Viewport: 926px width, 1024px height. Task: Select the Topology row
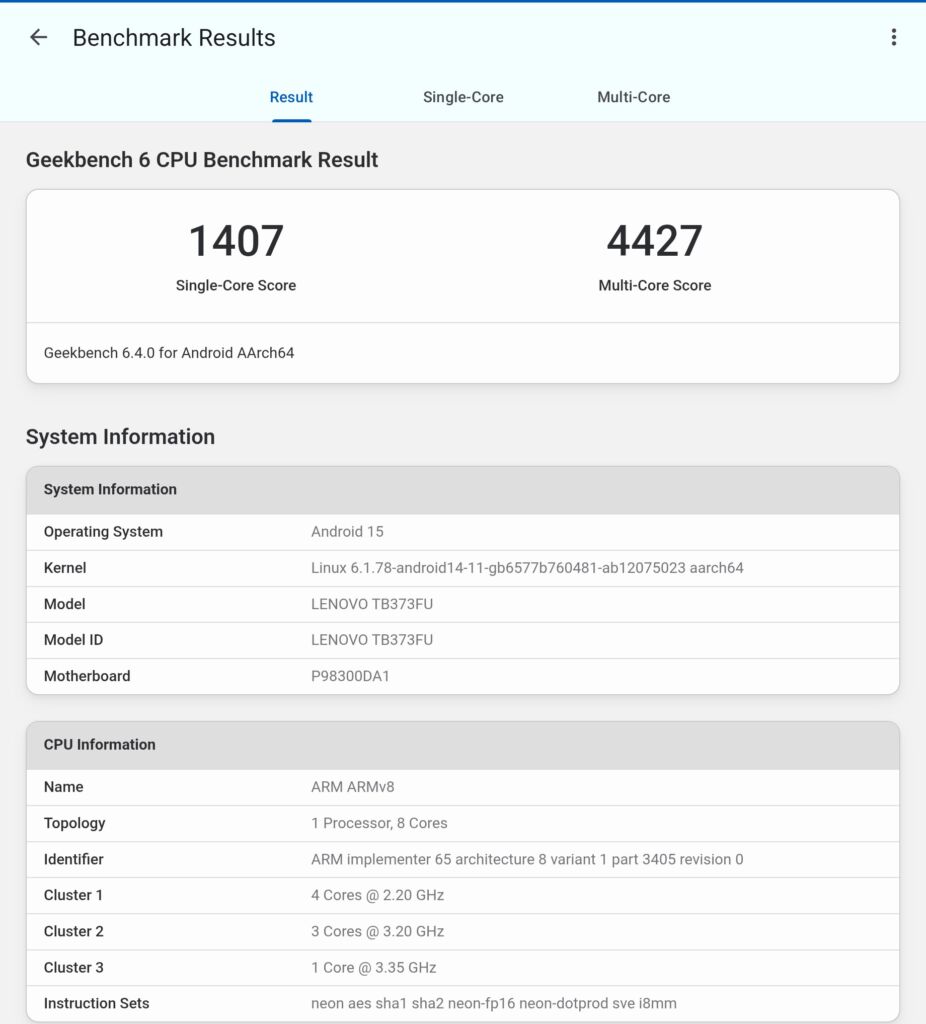point(462,824)
